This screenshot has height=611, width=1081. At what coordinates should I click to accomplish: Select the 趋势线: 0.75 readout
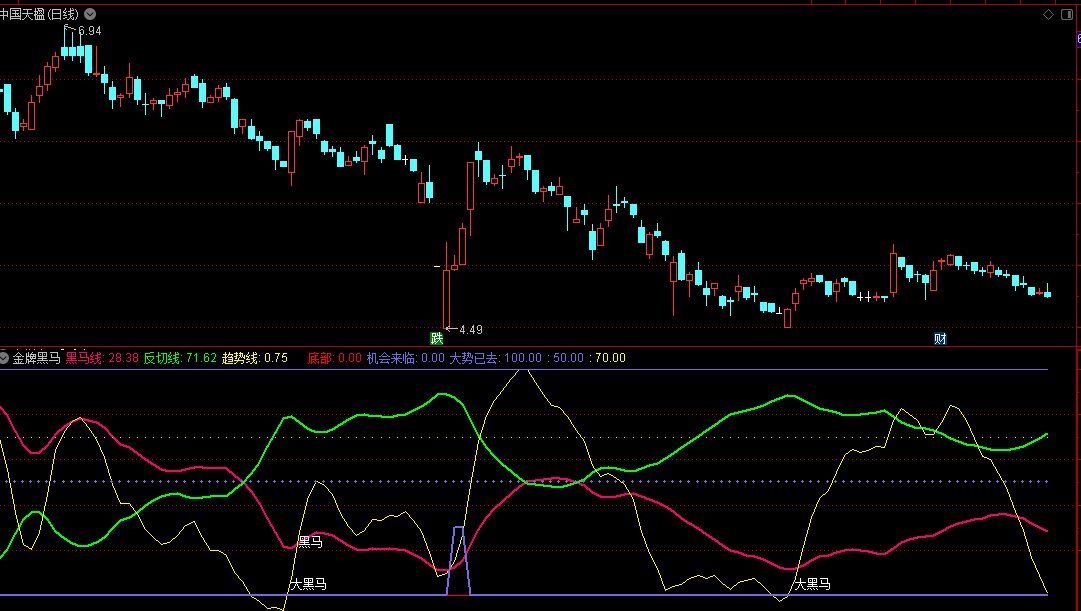coord(254,358)
